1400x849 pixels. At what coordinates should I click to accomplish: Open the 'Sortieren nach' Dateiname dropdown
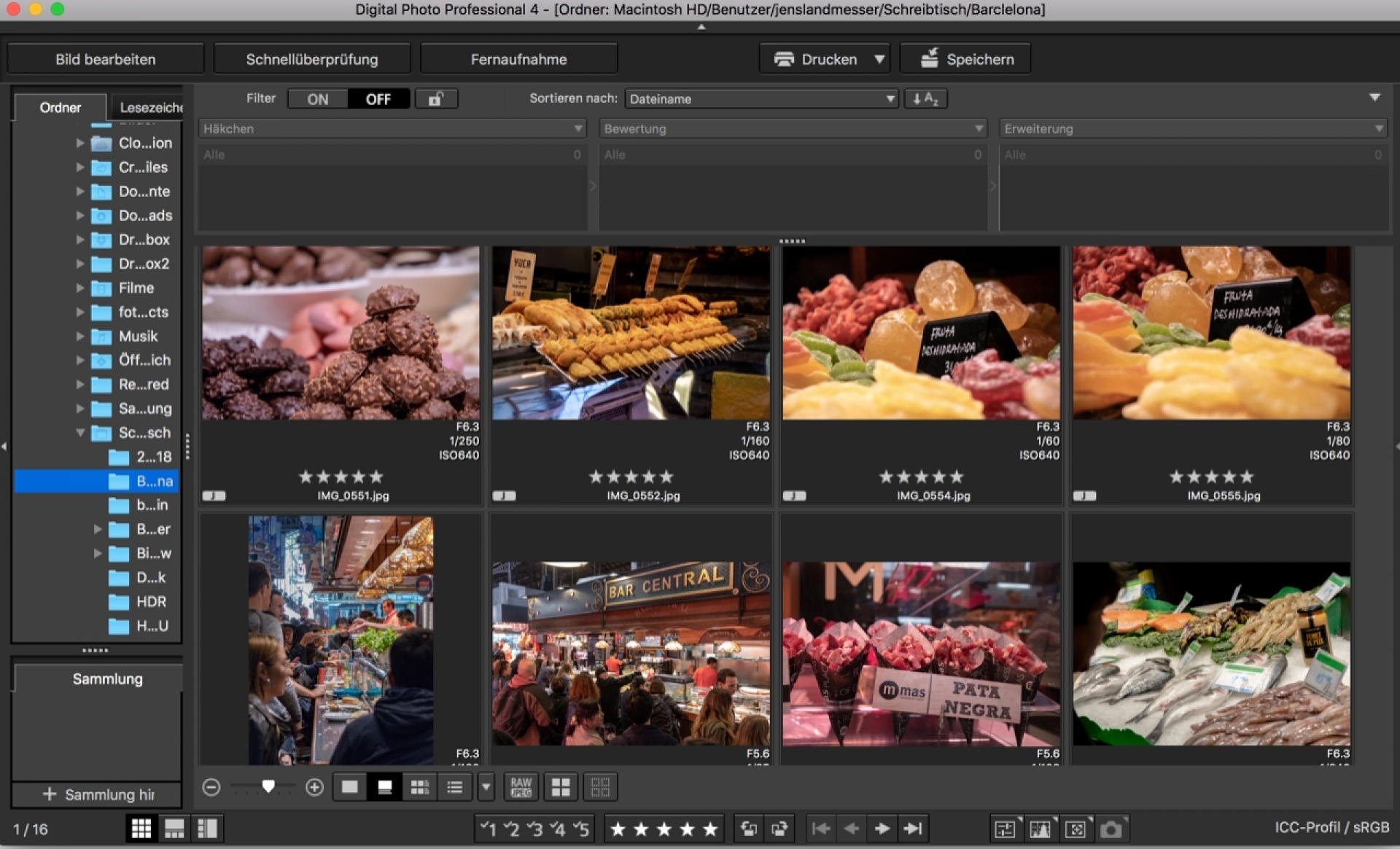coord(761,99)
